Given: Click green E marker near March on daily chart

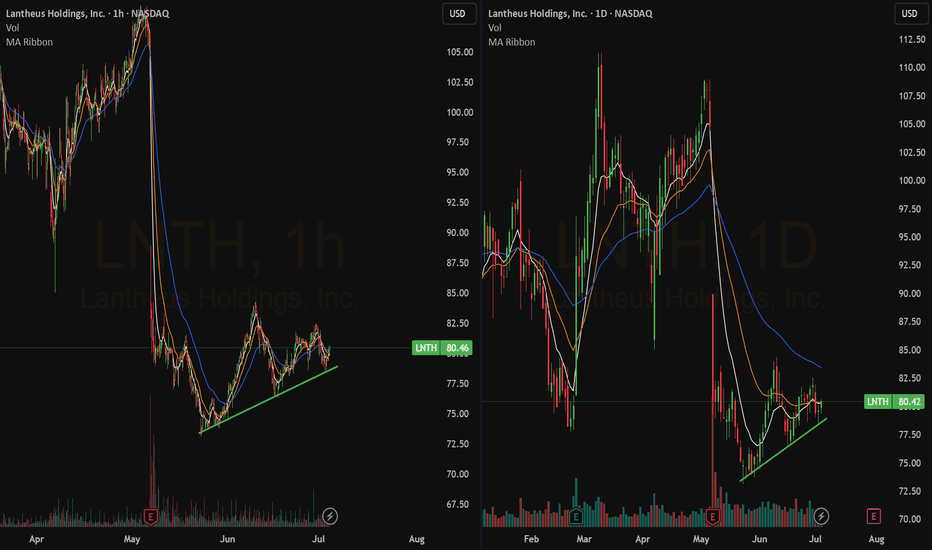Looking at the screenshot, I should coord(575,517).
